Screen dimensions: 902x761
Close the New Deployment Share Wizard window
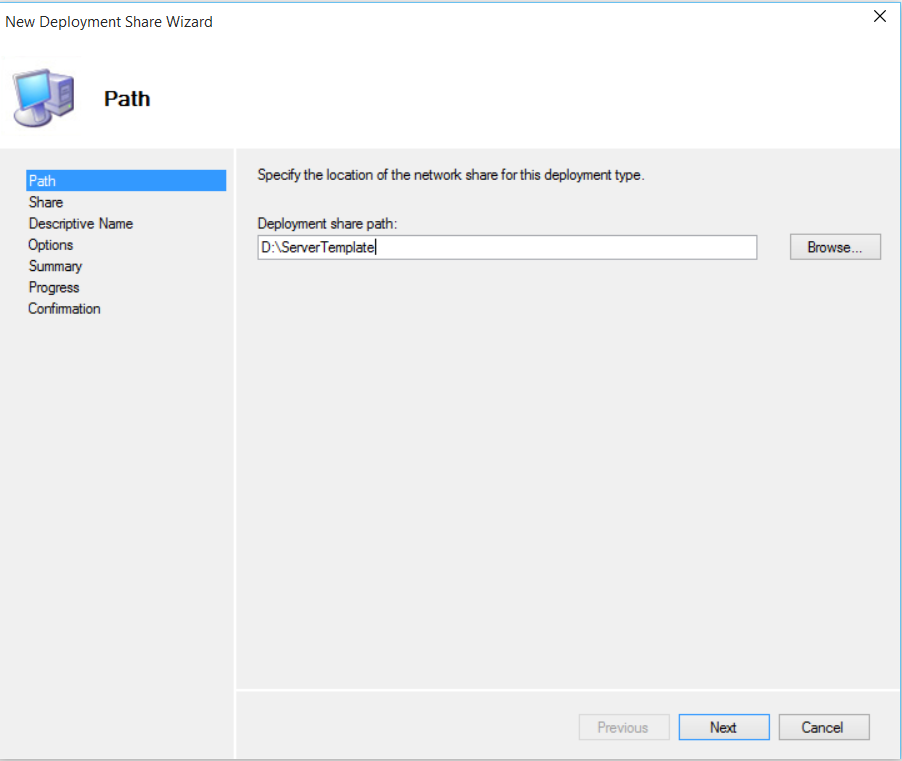point(880,16)
